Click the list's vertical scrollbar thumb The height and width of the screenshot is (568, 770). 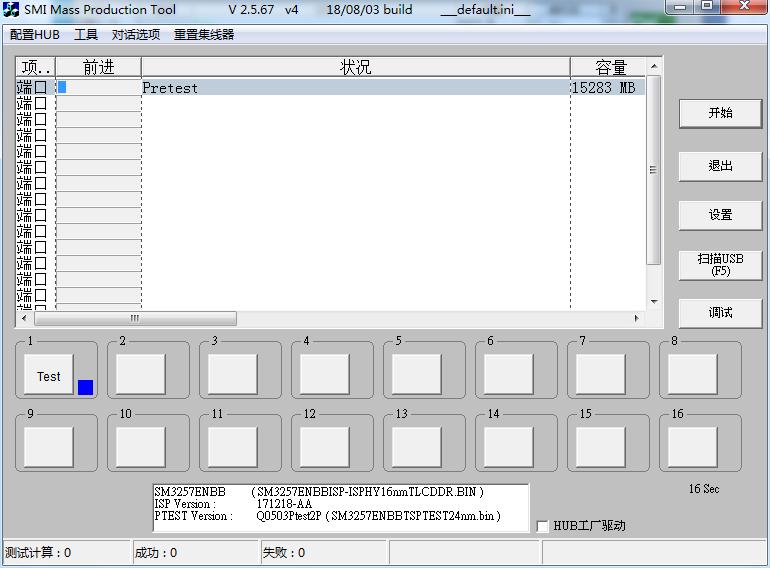tap(654, 170)
